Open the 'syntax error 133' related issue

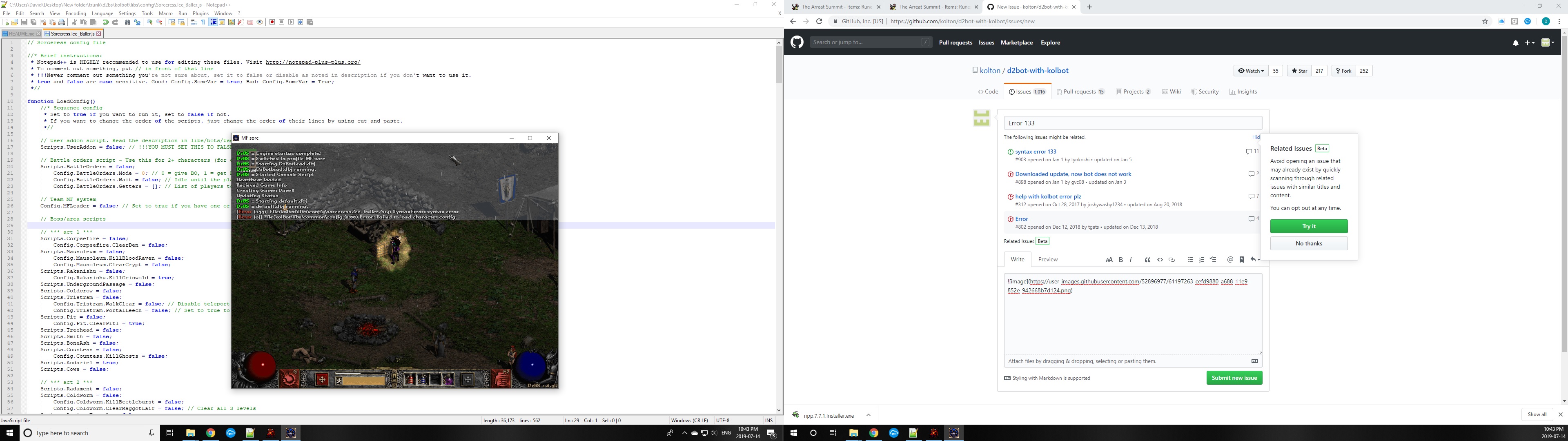tap(1036, 151)
